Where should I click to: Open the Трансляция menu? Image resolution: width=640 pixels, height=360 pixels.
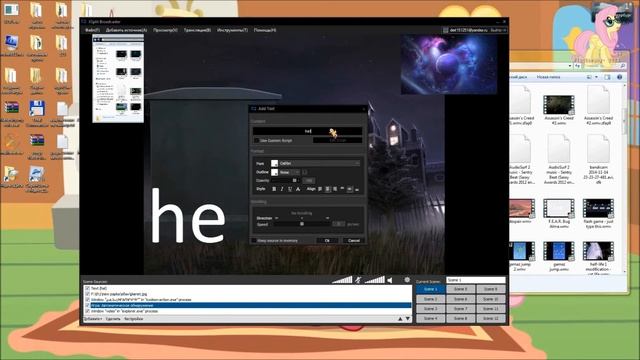click(197, 30)
